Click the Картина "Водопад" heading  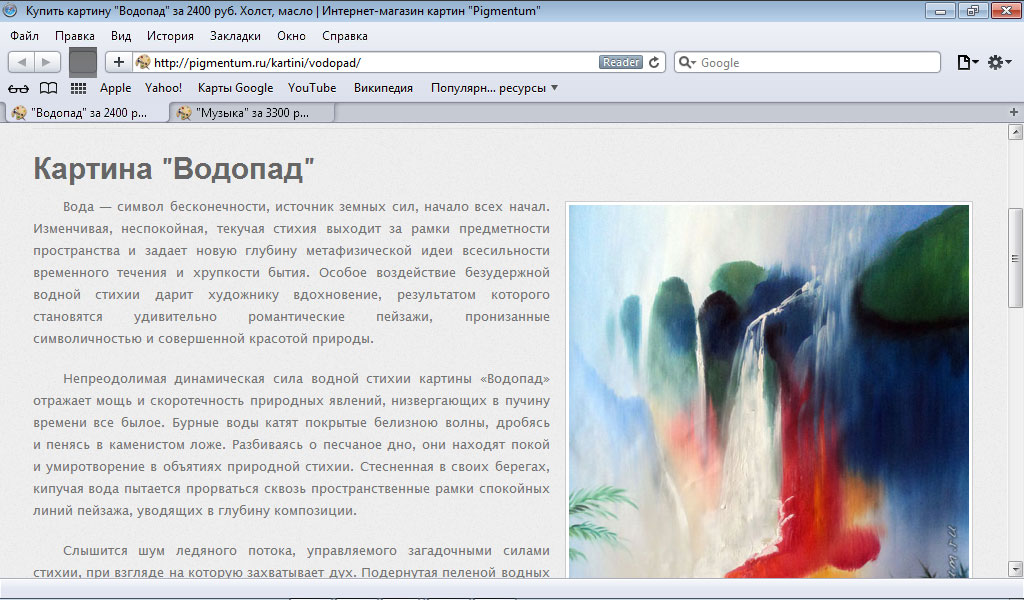174,168
